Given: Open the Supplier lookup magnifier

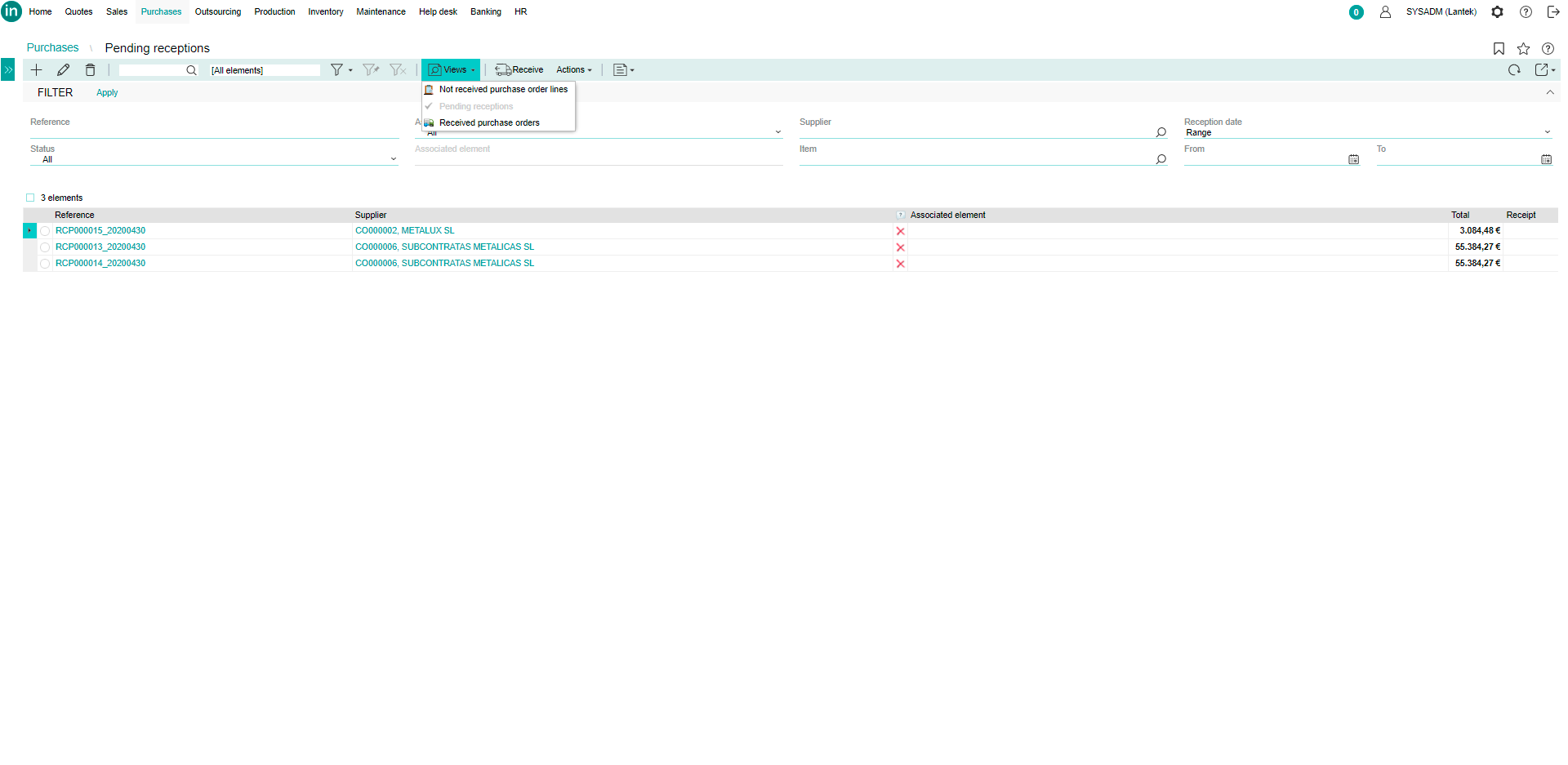Looking at the screenshot, I should (x=1160, y=132).
